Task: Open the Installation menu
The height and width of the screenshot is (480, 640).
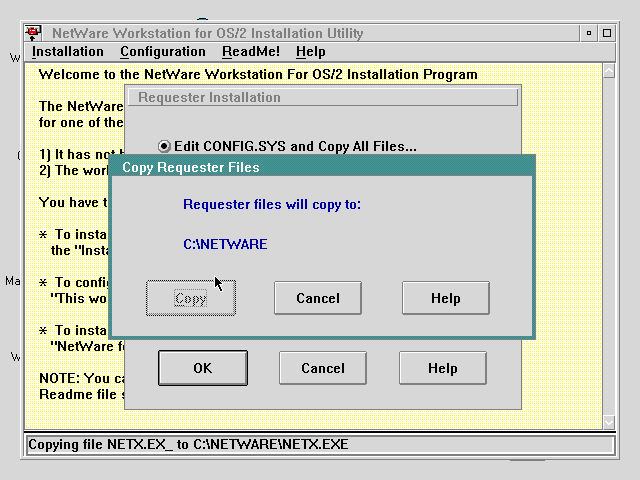Action: 68,52
